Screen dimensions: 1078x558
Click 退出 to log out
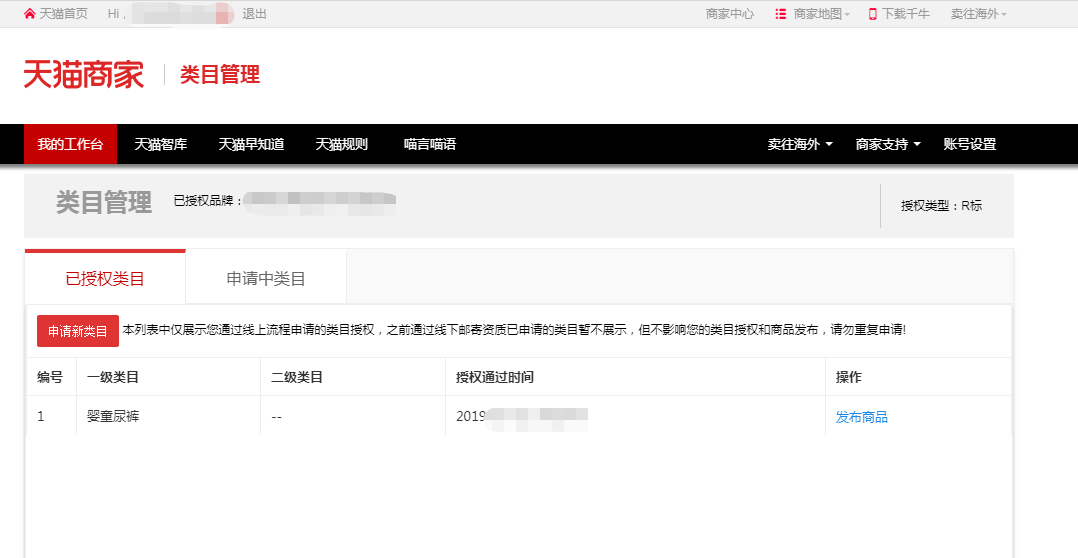[254, 14]
